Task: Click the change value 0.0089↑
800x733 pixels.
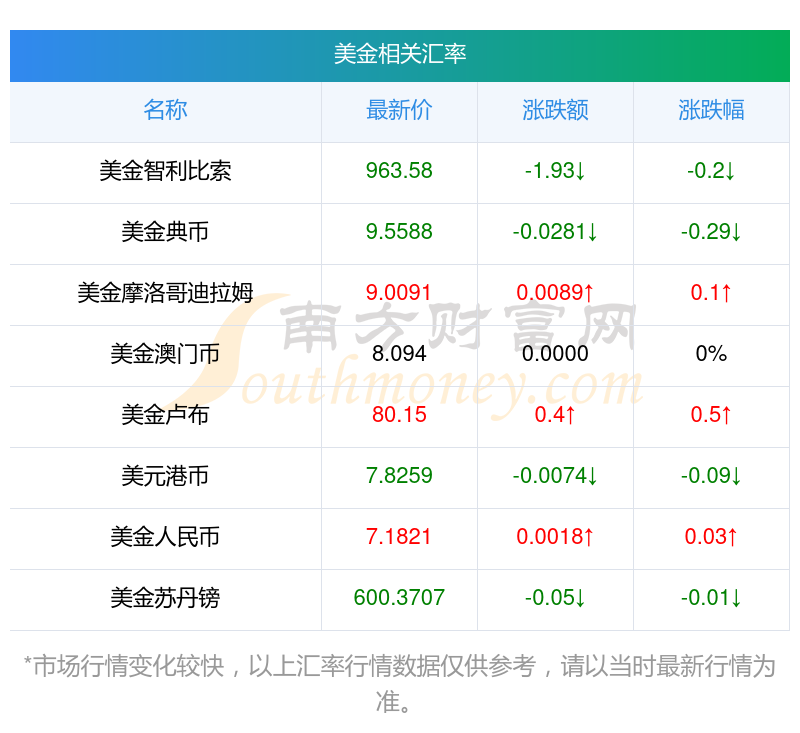Action: (555, 293)
